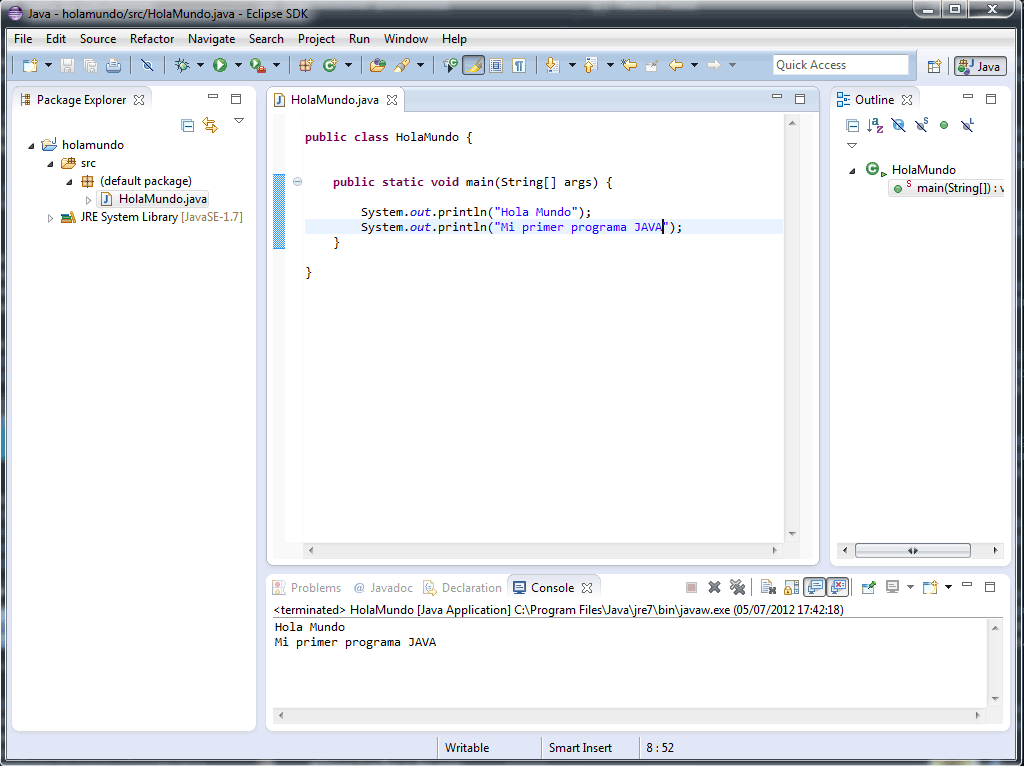The image size is (1024, 766).
Task: Click the Save icon in the toolbar
Action: coord(68,65)
